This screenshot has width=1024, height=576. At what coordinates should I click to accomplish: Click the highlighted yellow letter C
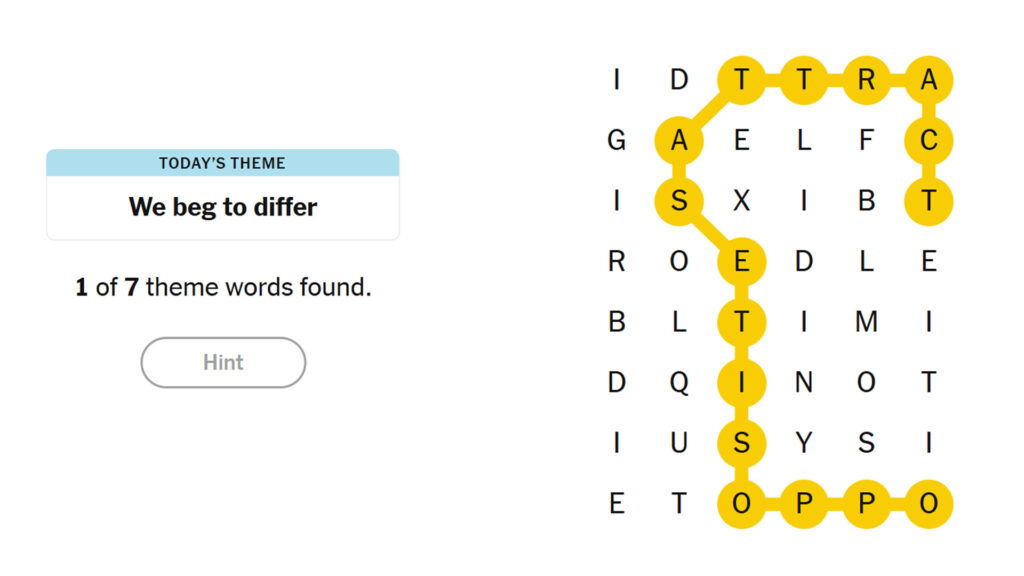coord(929,140)
